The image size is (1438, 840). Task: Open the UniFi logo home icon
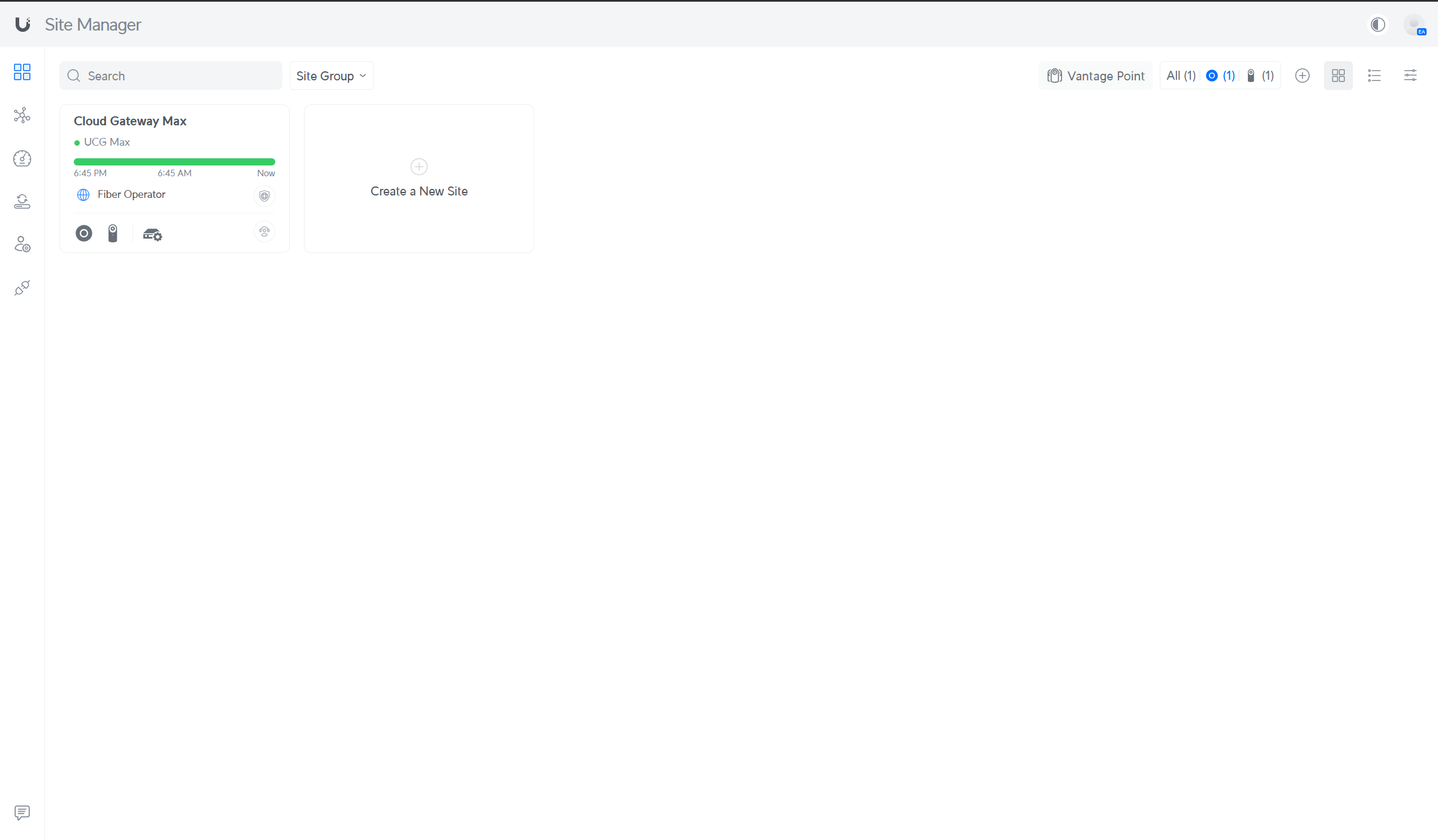(x=23, y=24)
